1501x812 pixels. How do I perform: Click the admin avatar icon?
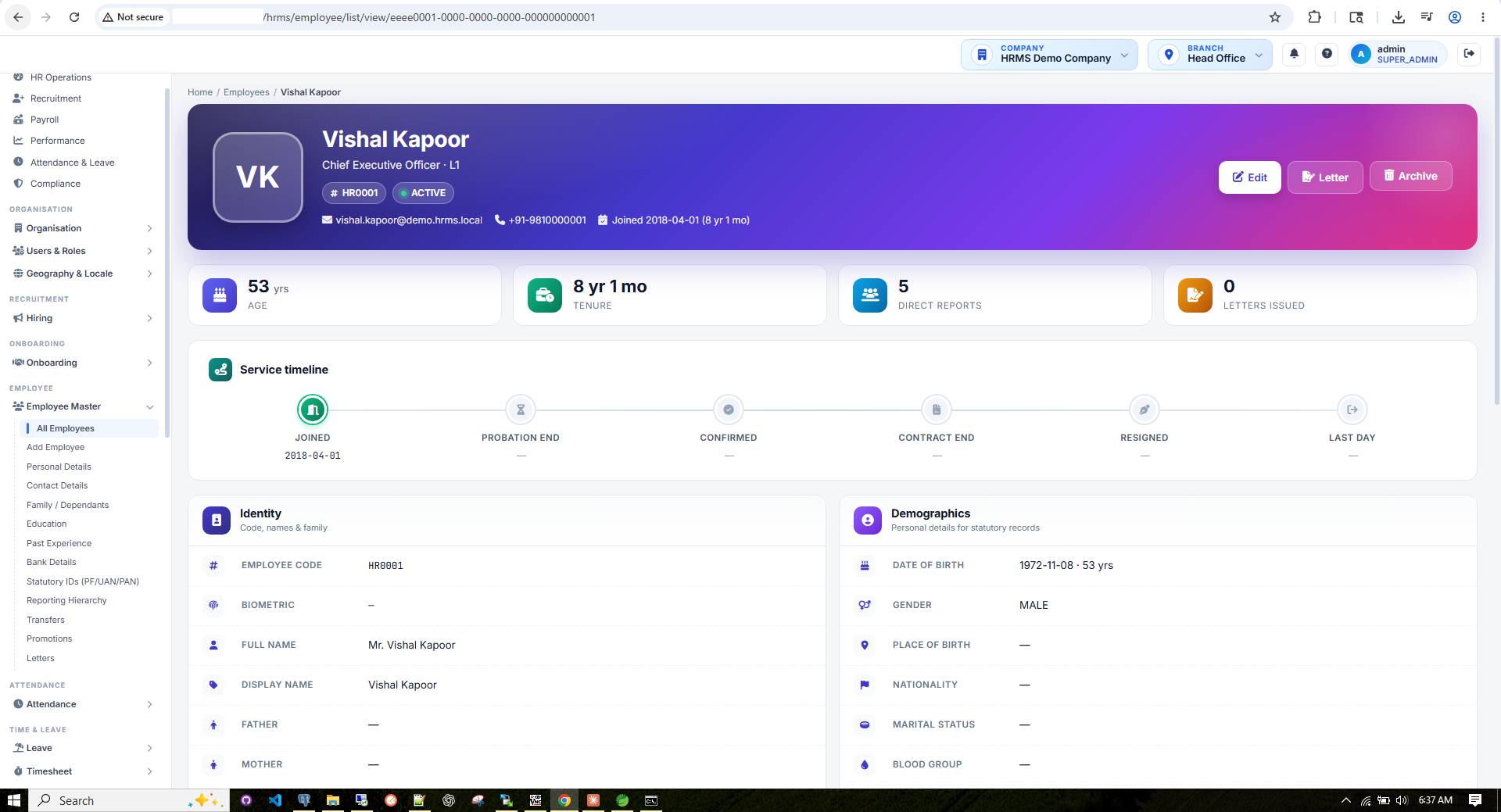tap(1361, 54)
